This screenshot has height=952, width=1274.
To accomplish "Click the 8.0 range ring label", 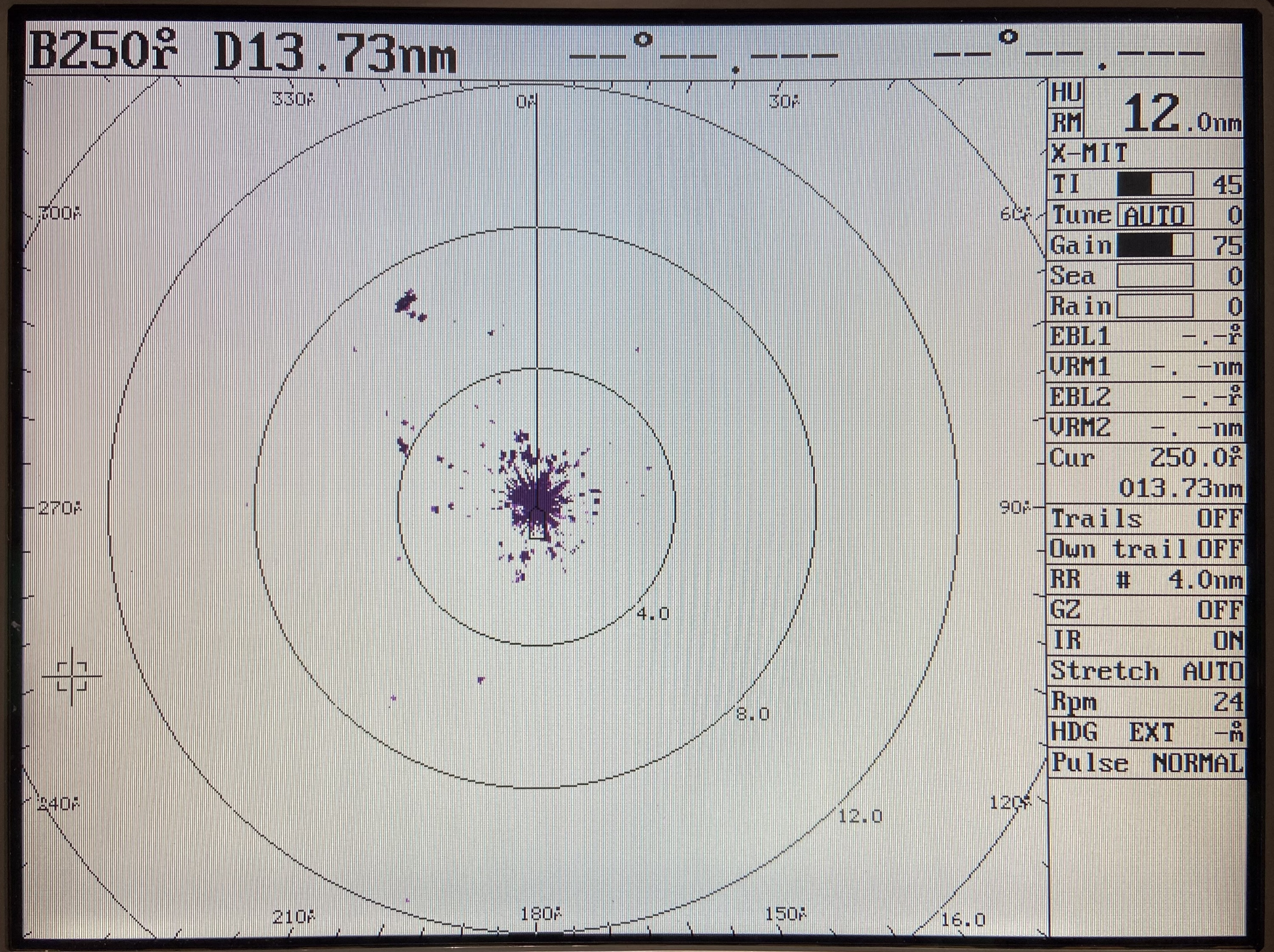I will tap(753, 715).
